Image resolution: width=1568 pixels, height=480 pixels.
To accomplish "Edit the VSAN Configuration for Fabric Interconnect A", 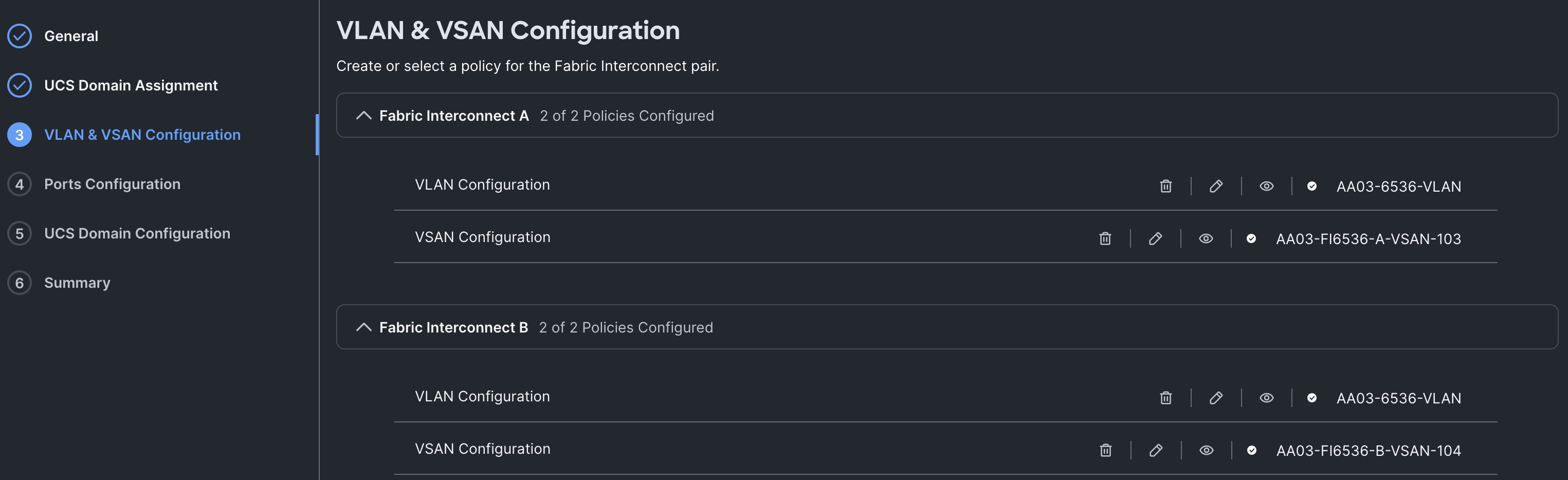I will pyautogui.click(x=1155, y=238).
